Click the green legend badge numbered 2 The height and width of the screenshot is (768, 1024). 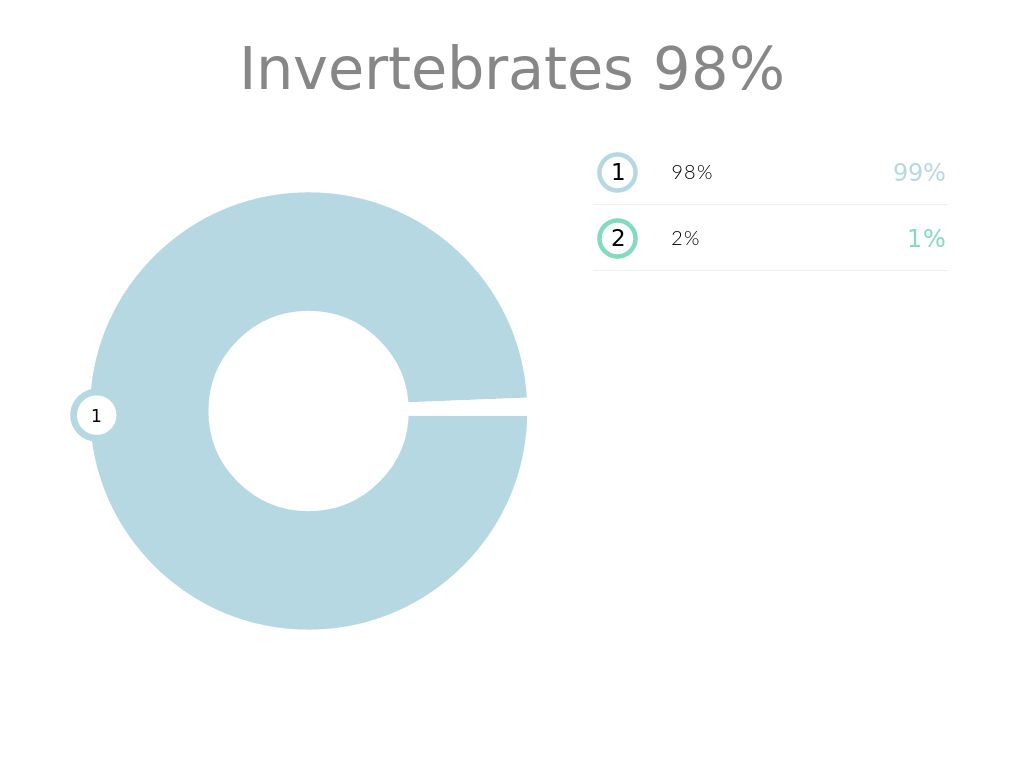click(617, 239)
